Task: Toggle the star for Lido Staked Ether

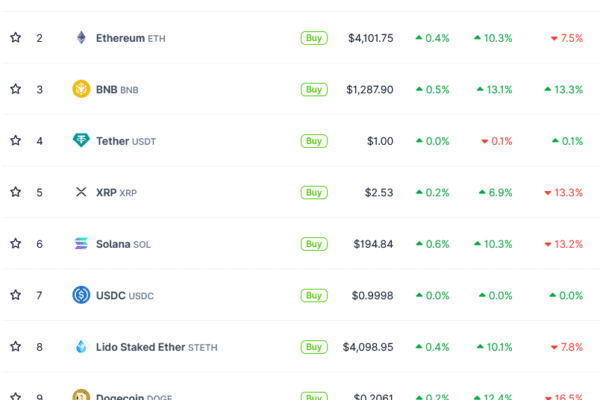Action: tap(16, 347)
